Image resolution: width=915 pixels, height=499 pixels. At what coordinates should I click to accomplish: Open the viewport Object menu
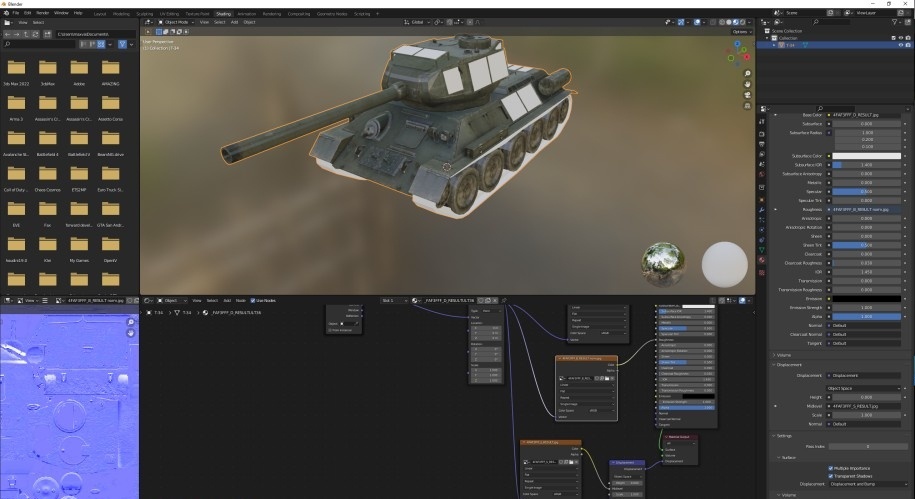(x=249, y=22)
